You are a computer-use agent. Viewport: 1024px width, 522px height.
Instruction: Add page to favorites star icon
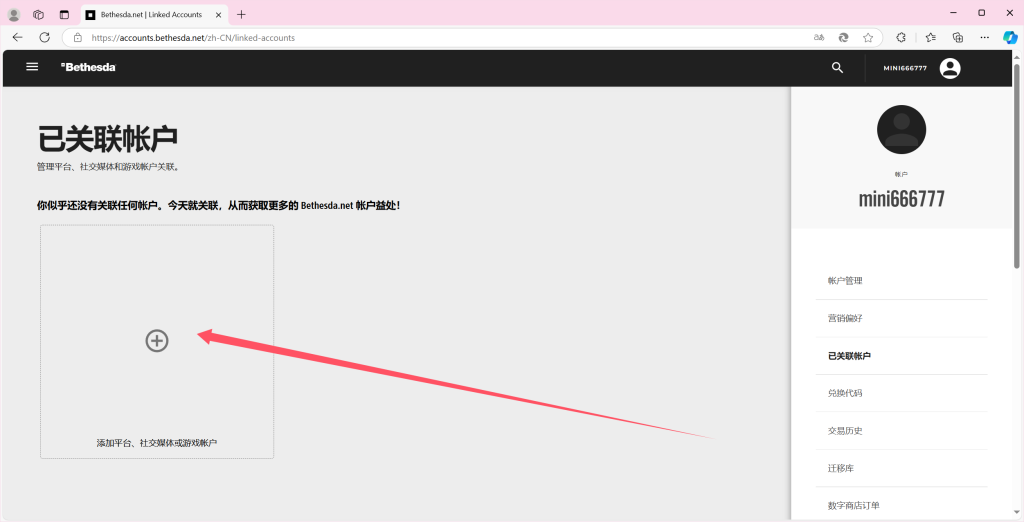click(x=868, y=38)
